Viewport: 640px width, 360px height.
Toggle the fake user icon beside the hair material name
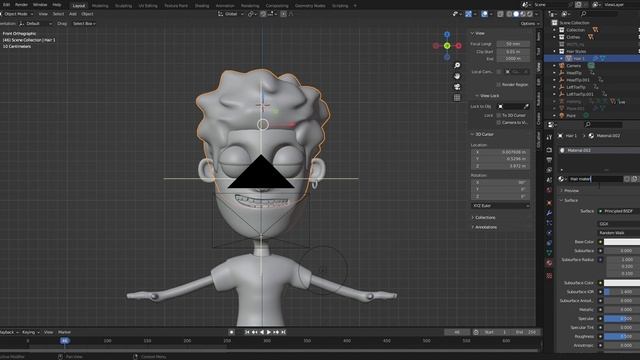point(627,179)
